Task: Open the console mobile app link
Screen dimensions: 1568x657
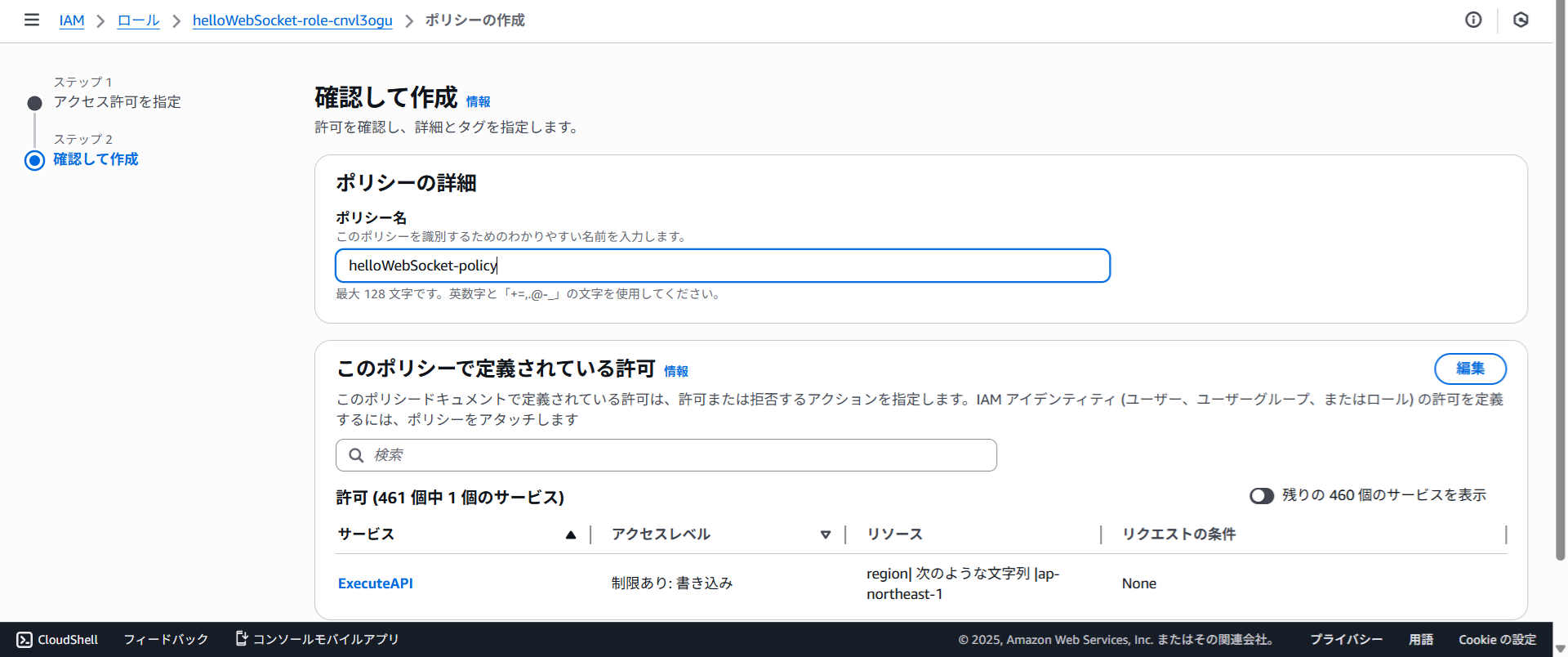Action: [x=317, y=639]
